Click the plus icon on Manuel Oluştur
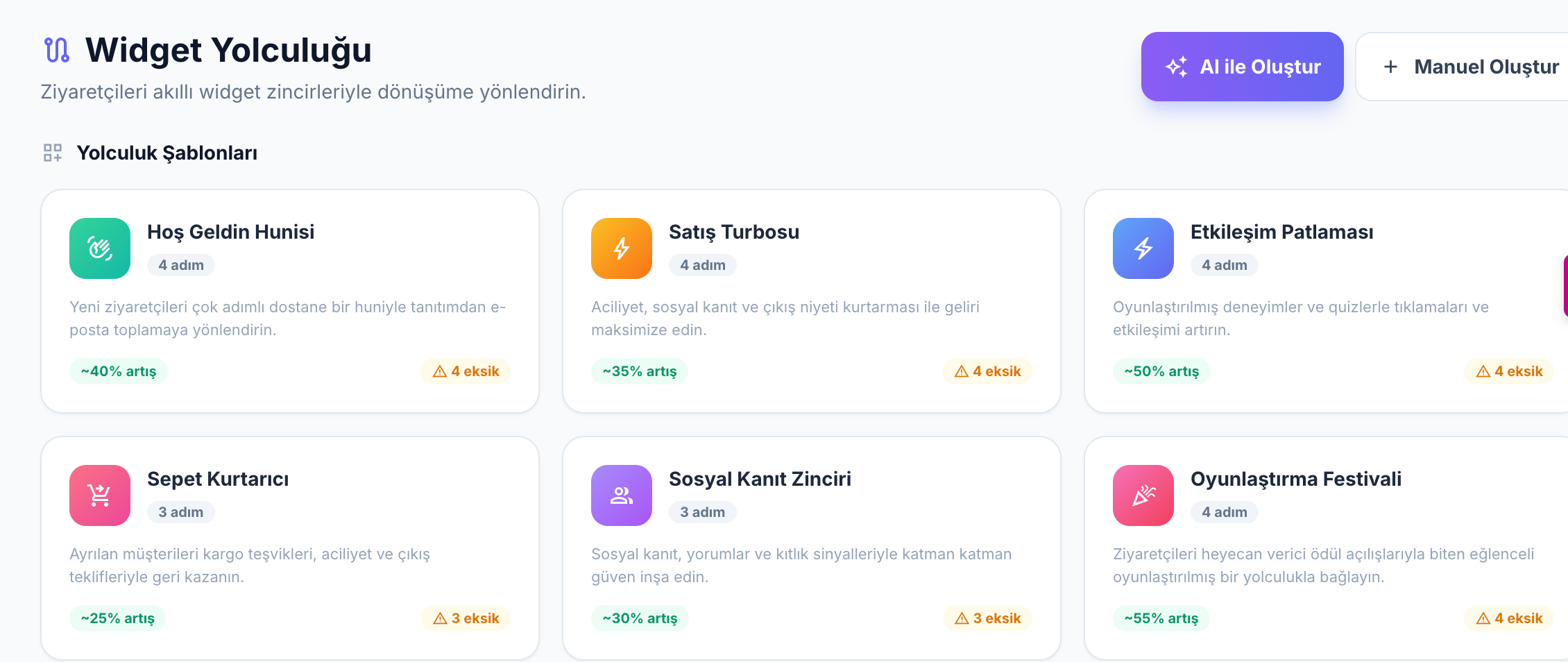 (x=1390, y=66)
